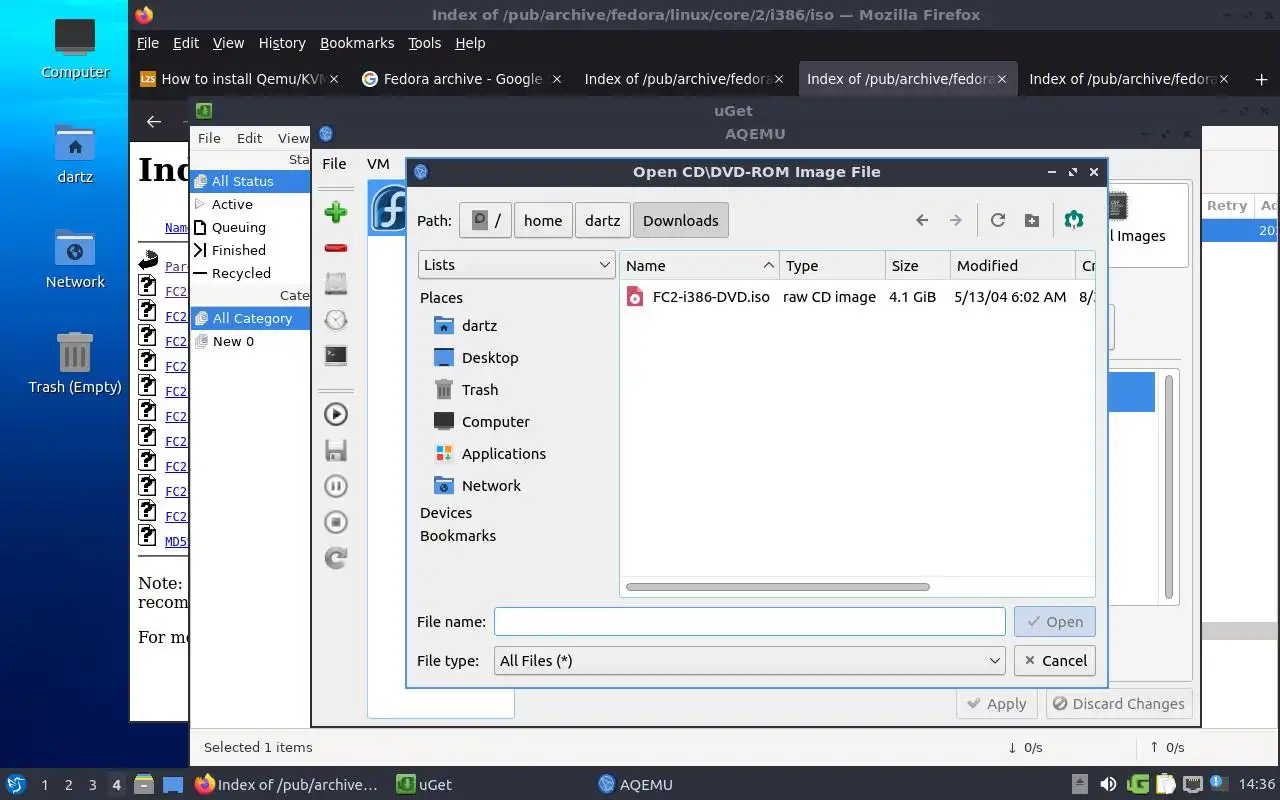1280x800 pixels.
Task: Click the red minus Delete VM icon in AQEMU
Action: (x=336, y=248)
